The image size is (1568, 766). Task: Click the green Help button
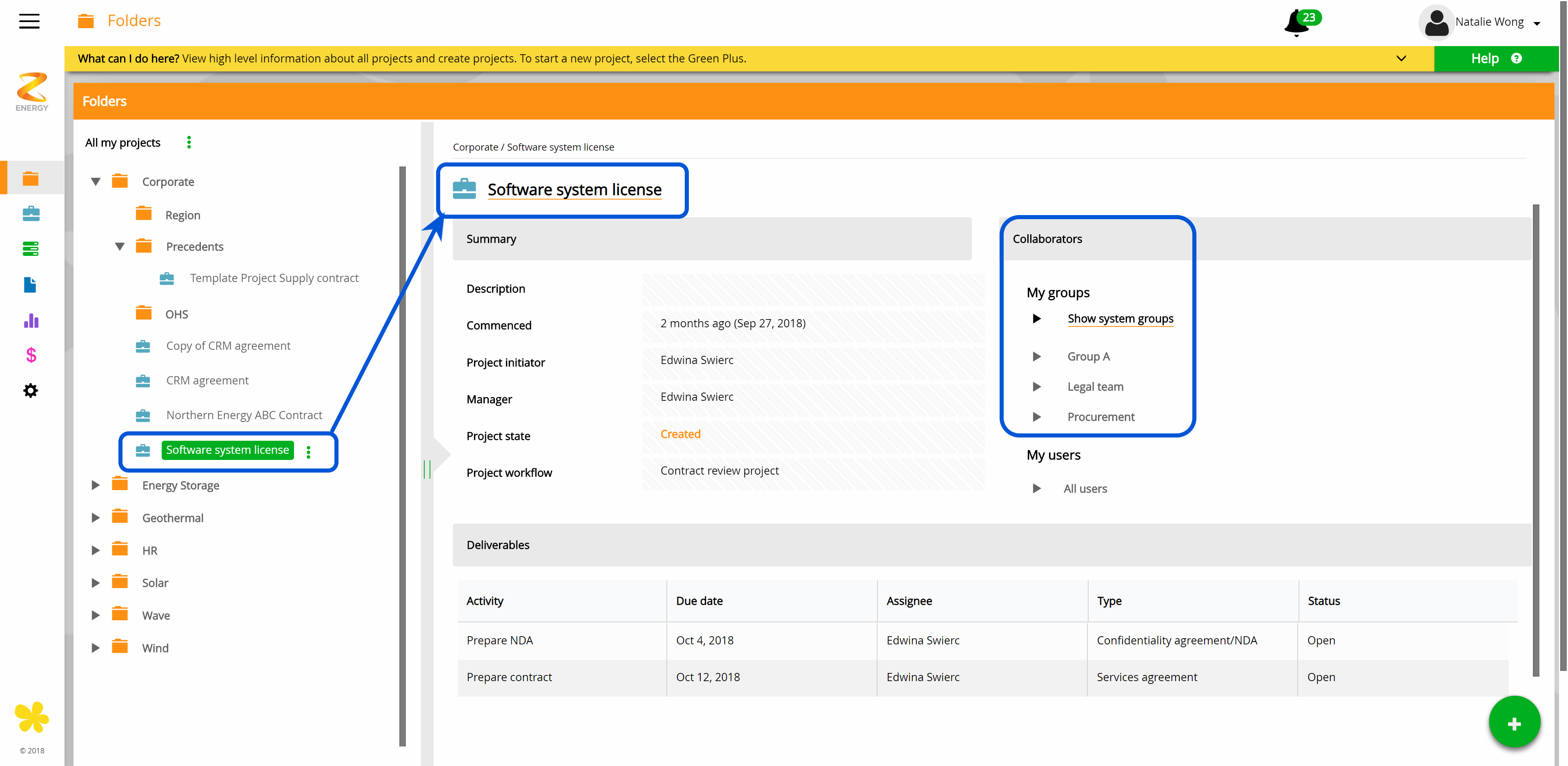(1496, 58)
